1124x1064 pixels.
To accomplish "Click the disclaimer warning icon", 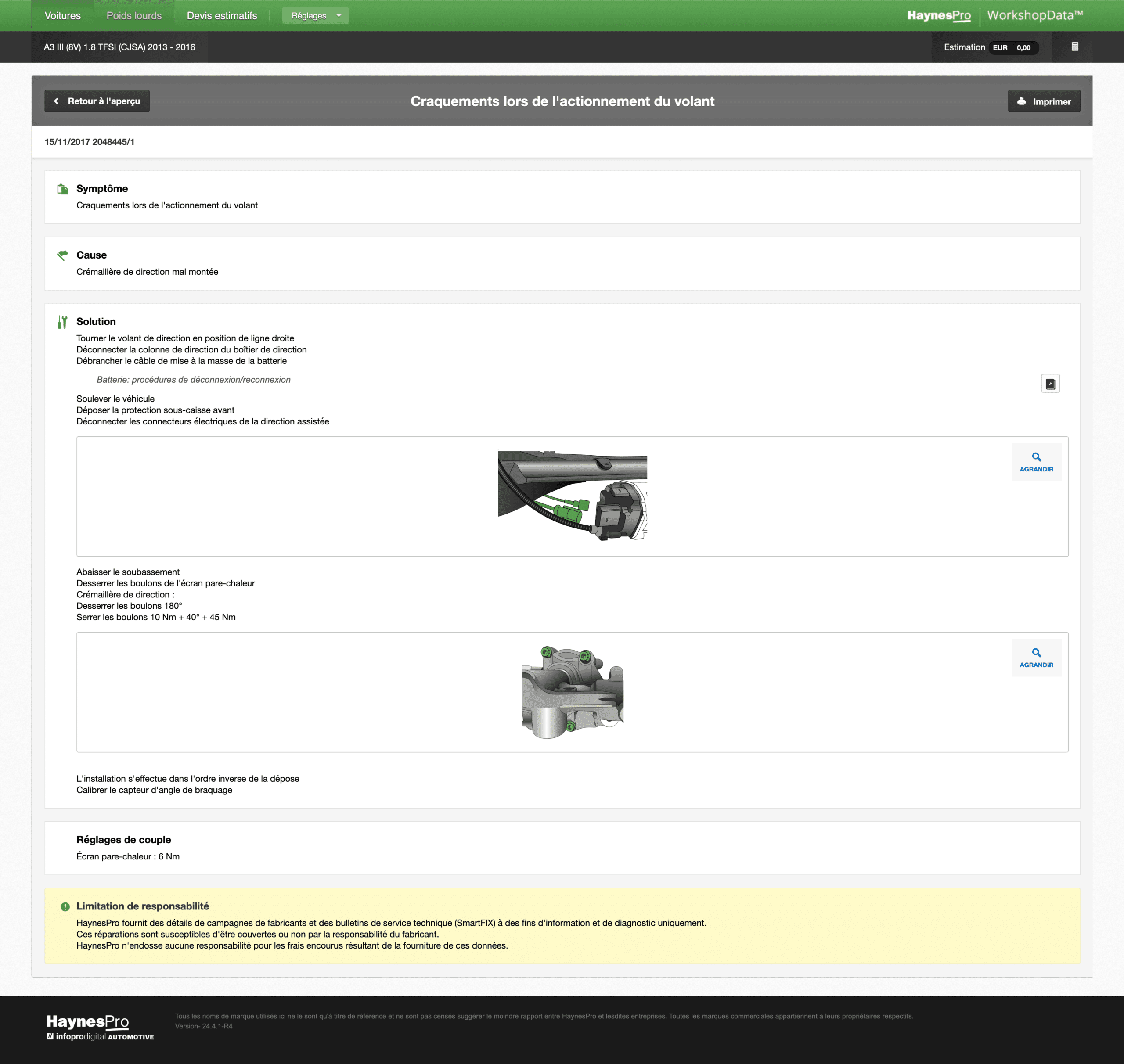I will (x=65, y=907).
